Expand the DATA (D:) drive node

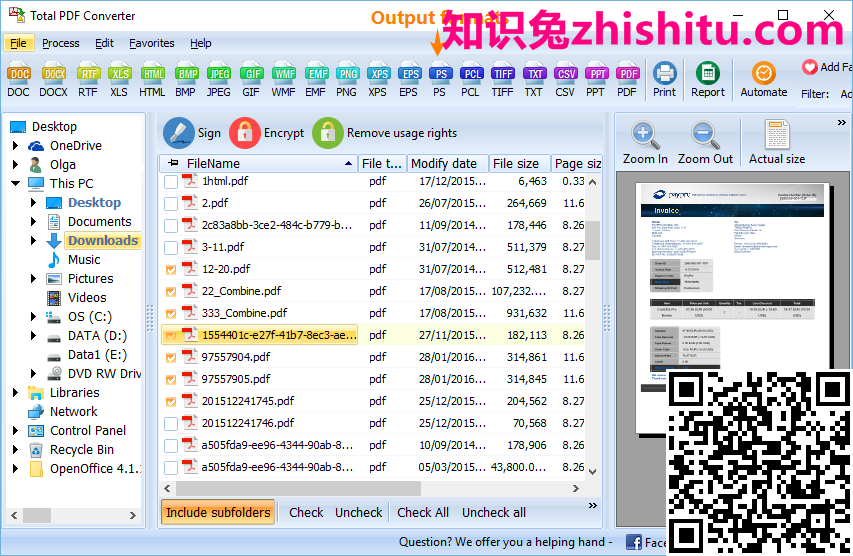click(33, 336)
